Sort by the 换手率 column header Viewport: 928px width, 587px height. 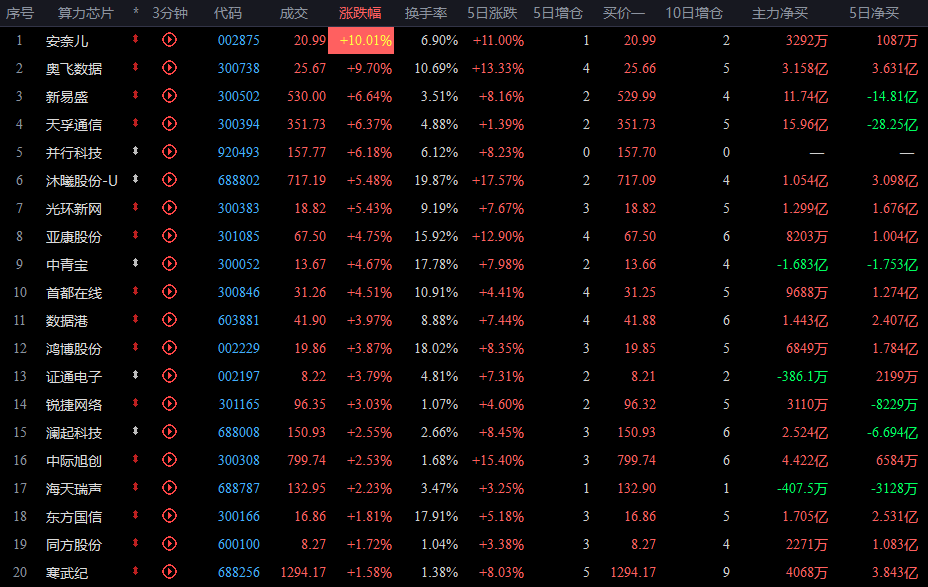(425, 13)
